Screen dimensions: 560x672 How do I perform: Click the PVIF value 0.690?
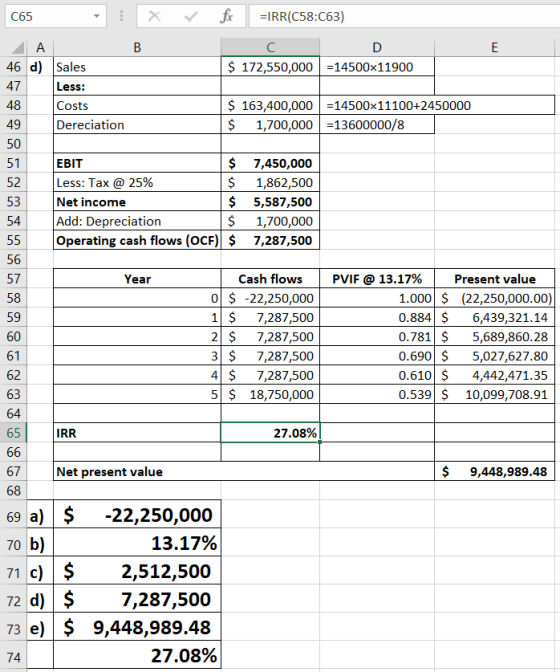tap(377, 356)
